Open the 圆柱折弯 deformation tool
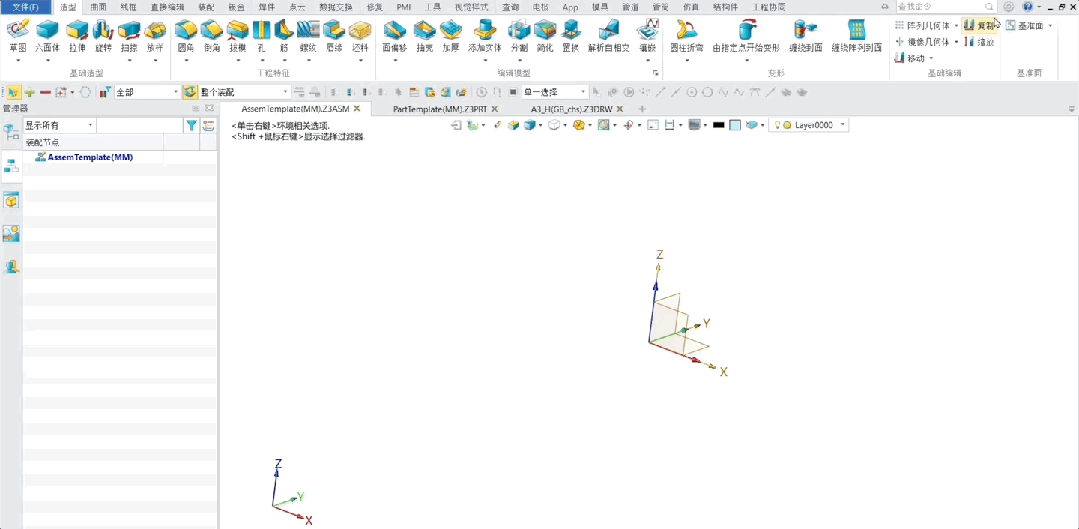This screenshot has height=529, width=1079. [686, 33]
